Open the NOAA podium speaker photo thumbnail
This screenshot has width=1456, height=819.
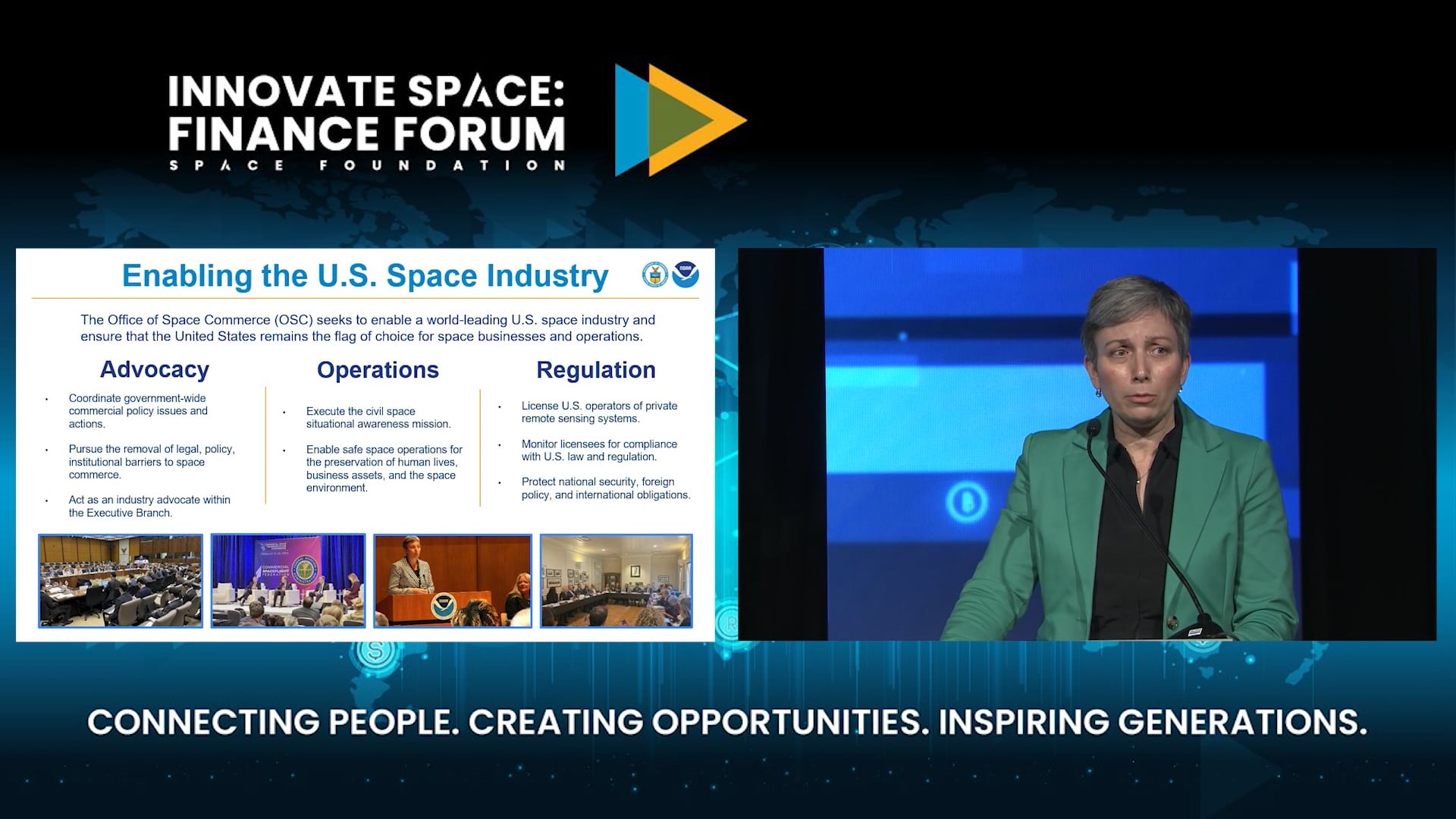(x=453, y=581)
